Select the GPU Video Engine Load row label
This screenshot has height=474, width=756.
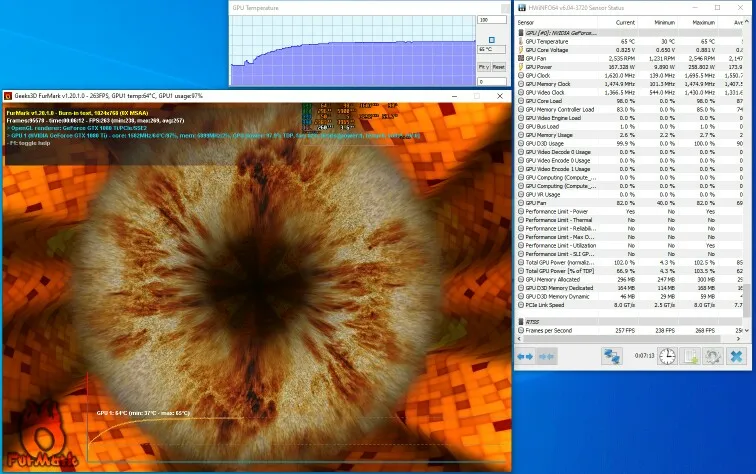(x=553, y=118)
